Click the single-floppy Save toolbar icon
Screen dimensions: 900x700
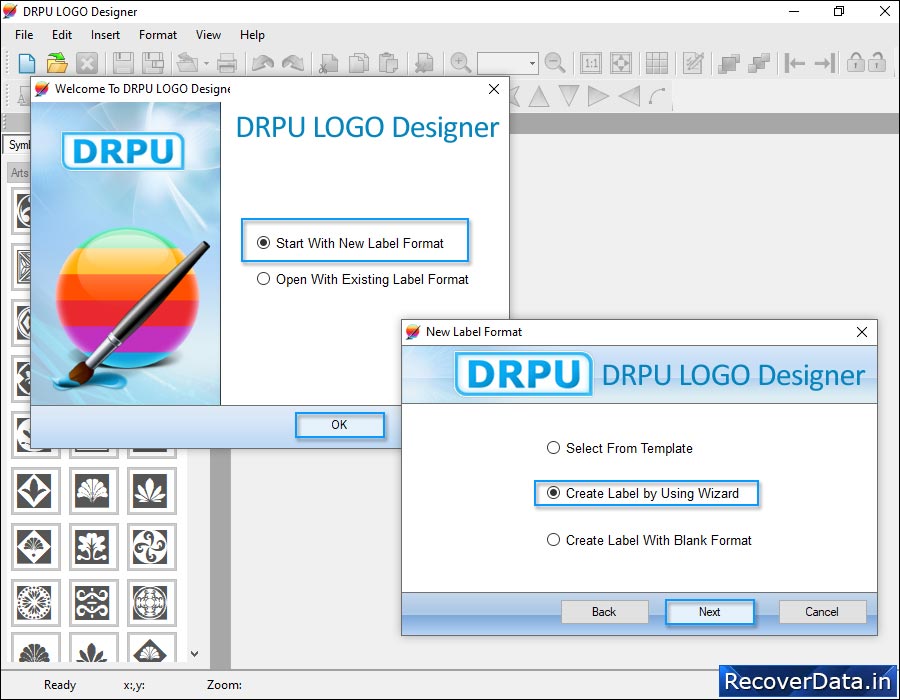click(123, 63)
